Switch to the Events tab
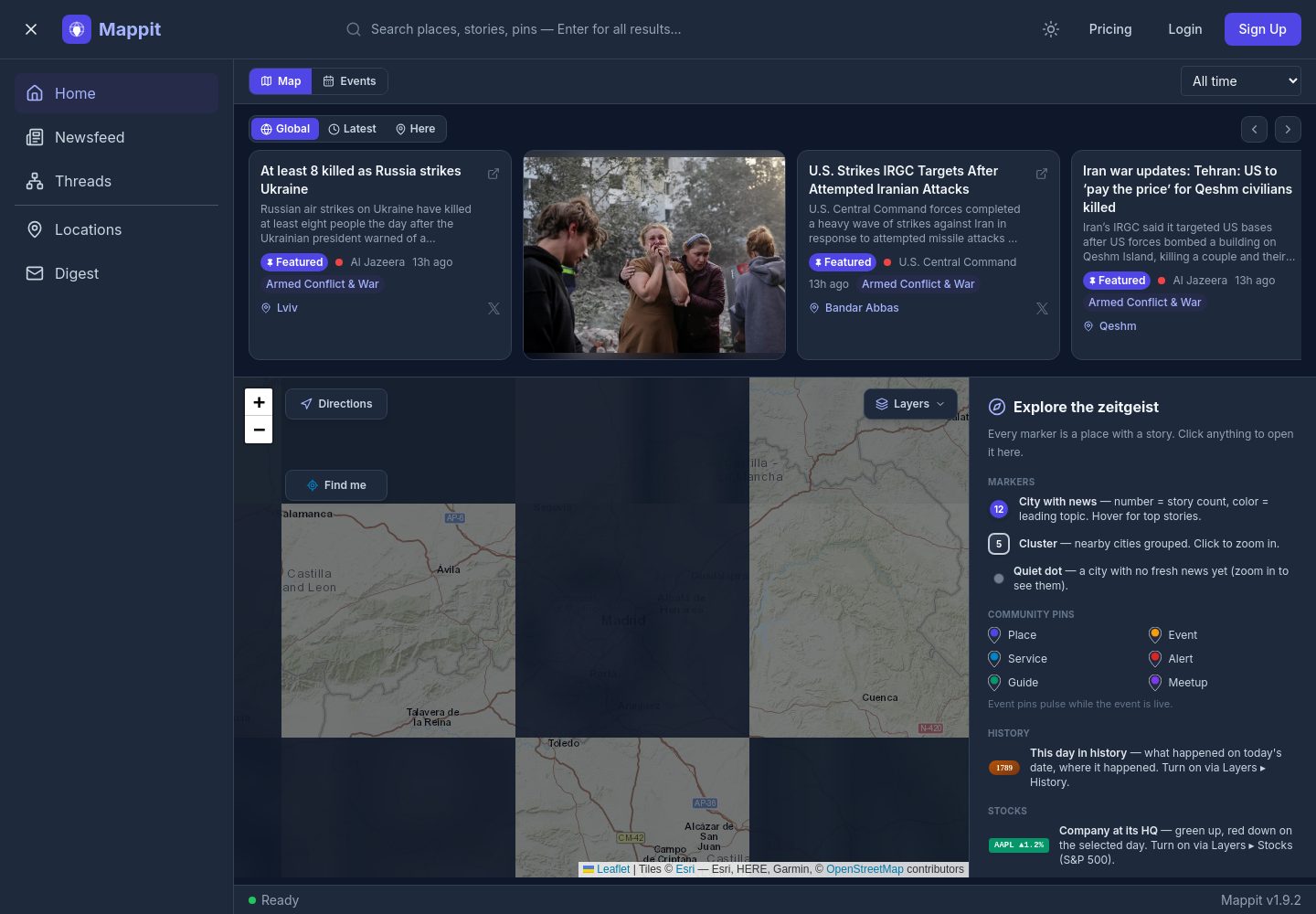Viewport: 1316px width, 914px height. 350,81
